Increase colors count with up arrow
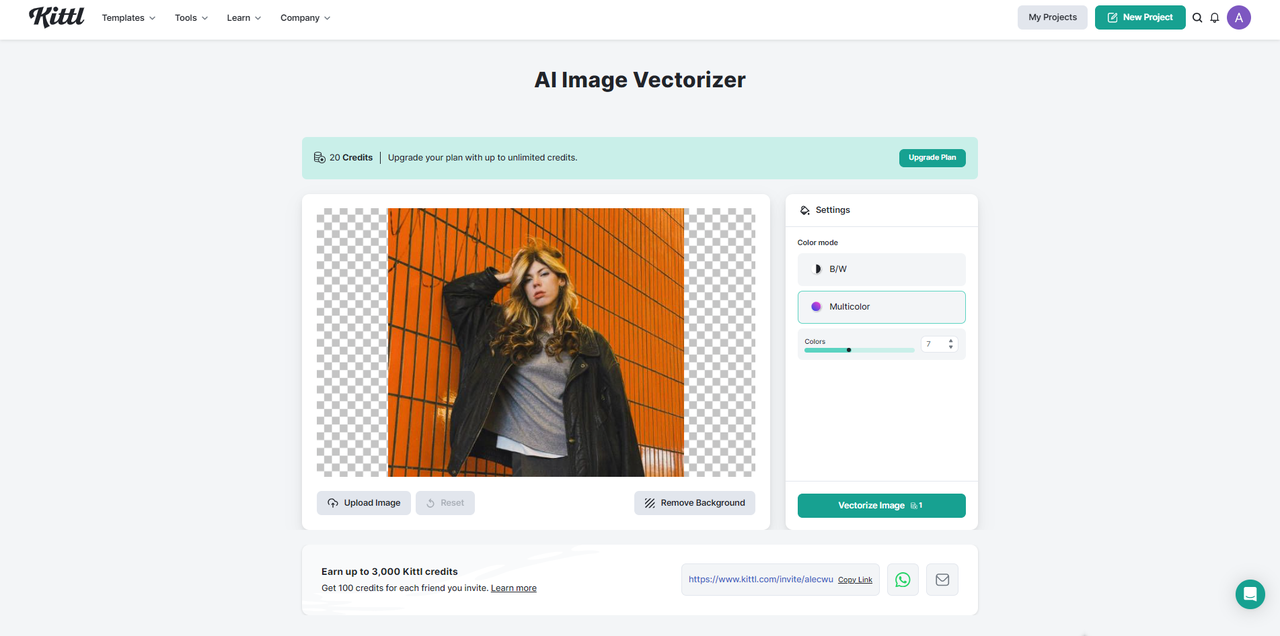This screenshot has width=1280, height=636. (950, 341)
